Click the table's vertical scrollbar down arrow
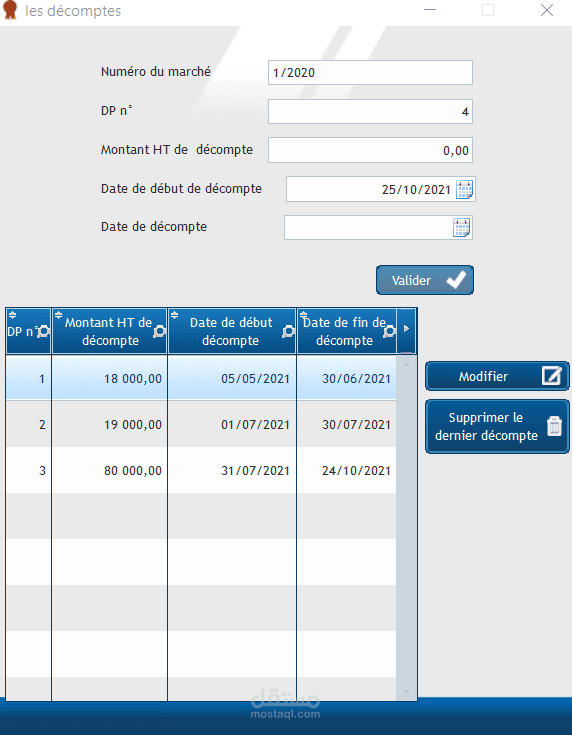 coord(406,691)
